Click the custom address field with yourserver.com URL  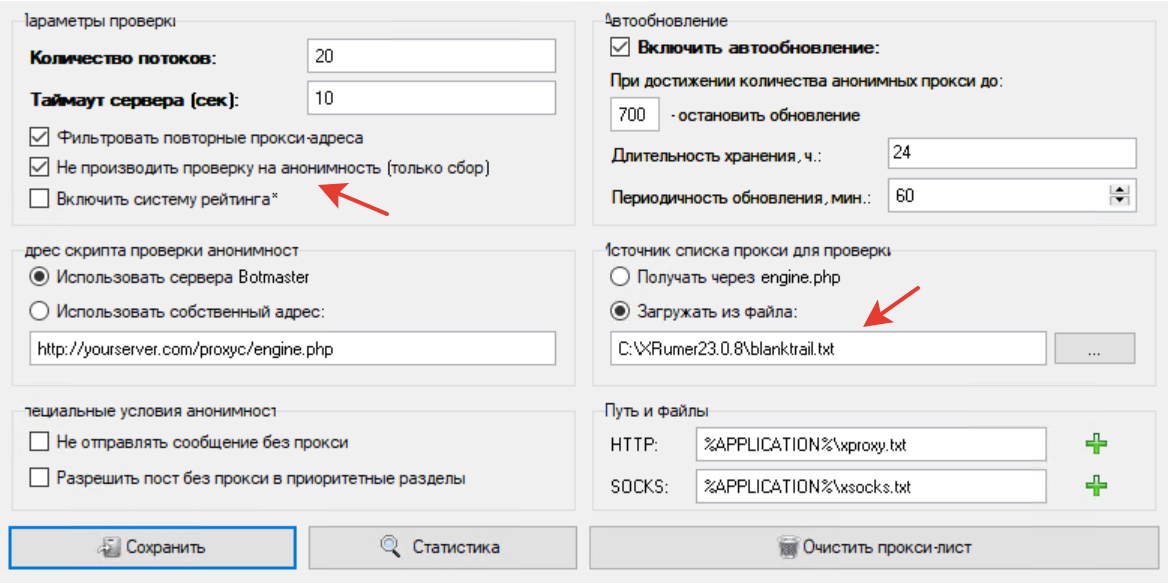pyautogui.click(x=293, y=348)
